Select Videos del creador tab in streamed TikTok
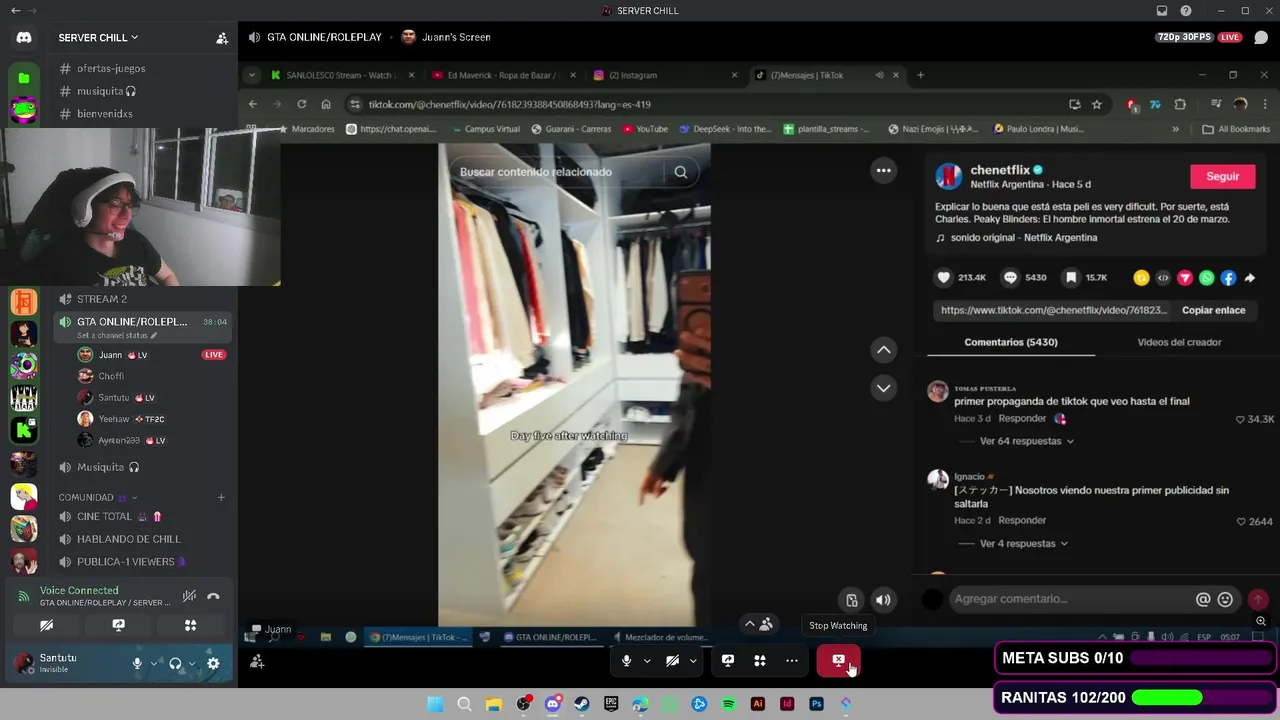 [1179, 342]
